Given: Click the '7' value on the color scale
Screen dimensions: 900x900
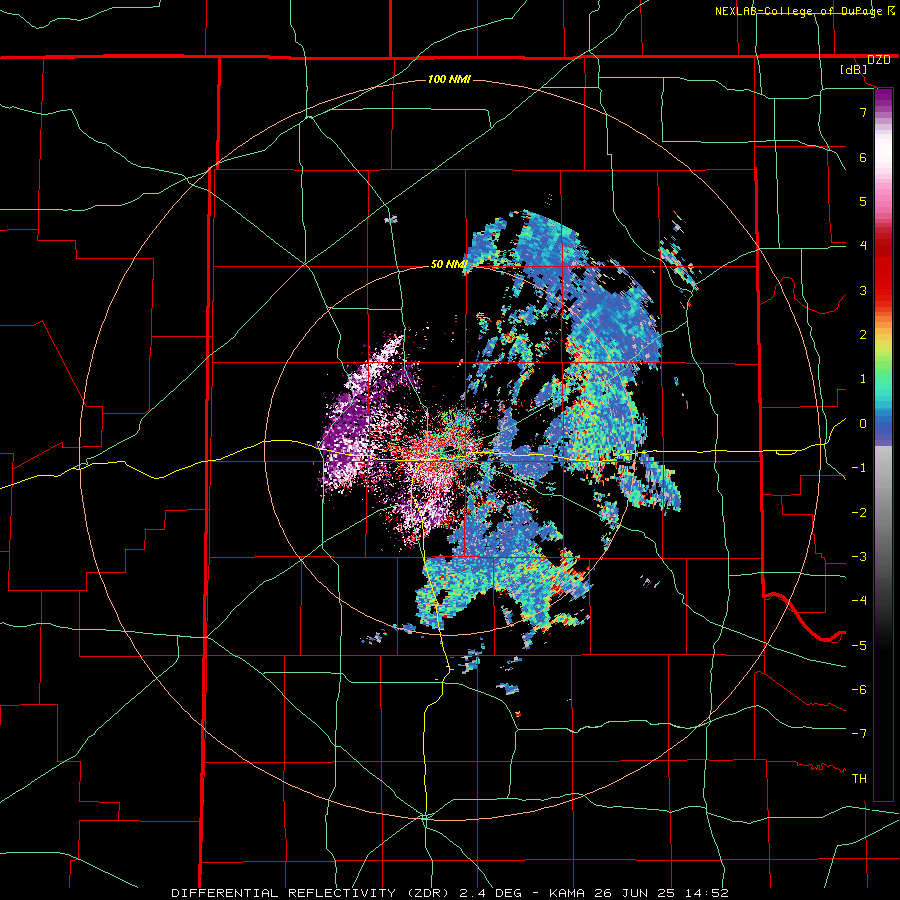Looking at the screenshot, I should 863,112.
